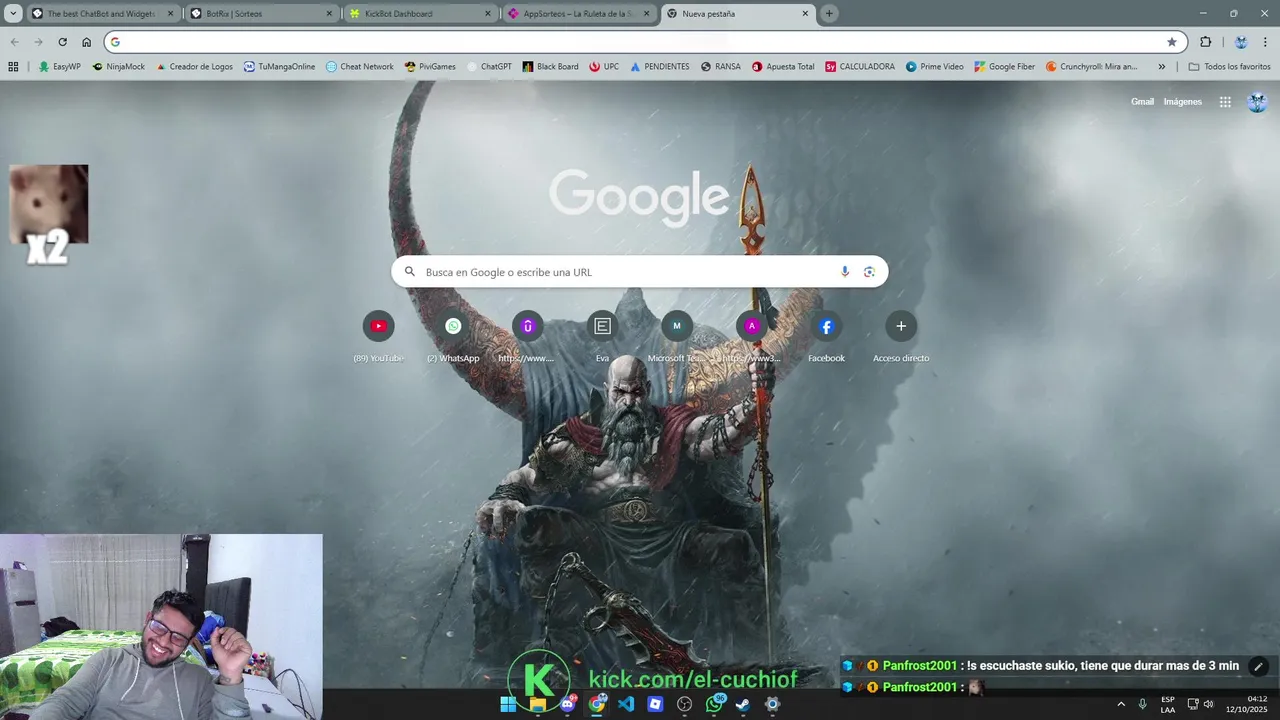Open the CALCULADORA bookmark

pos(860,67)
